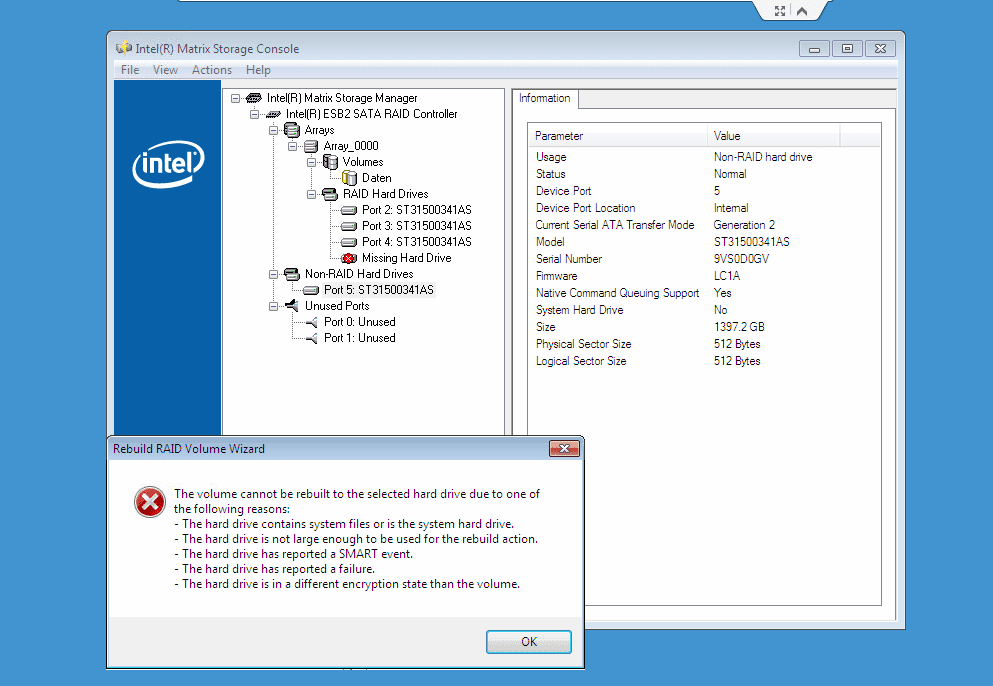
Task: Click the Daten volume cylinder icon
Action: pos(350,178)
